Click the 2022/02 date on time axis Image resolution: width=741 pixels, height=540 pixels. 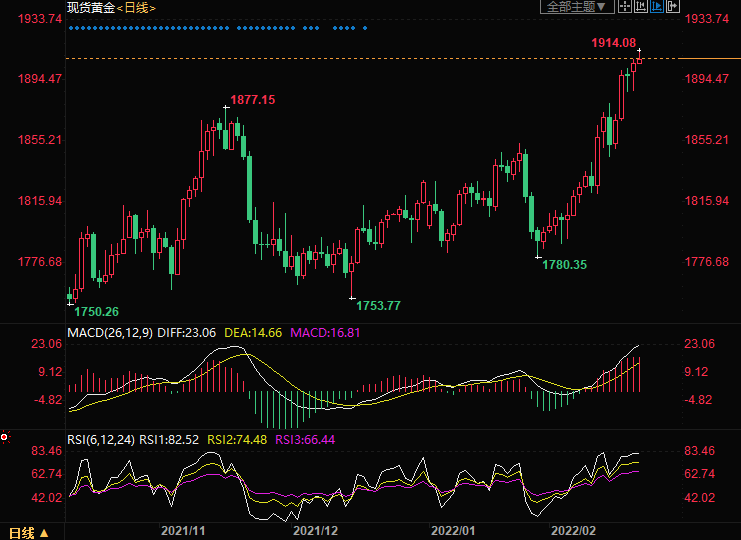573,530
